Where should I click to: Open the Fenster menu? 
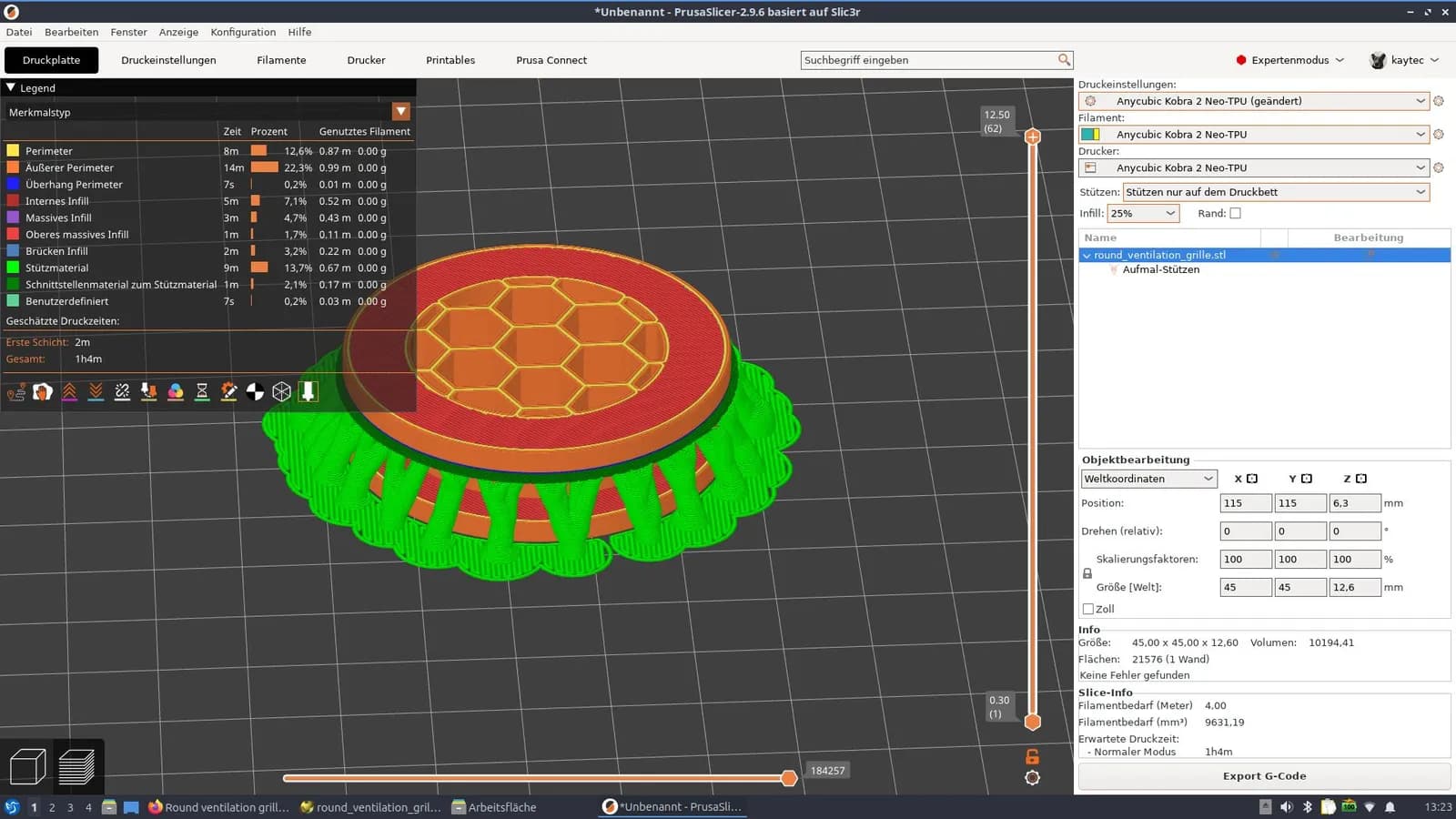click(128, 32)
